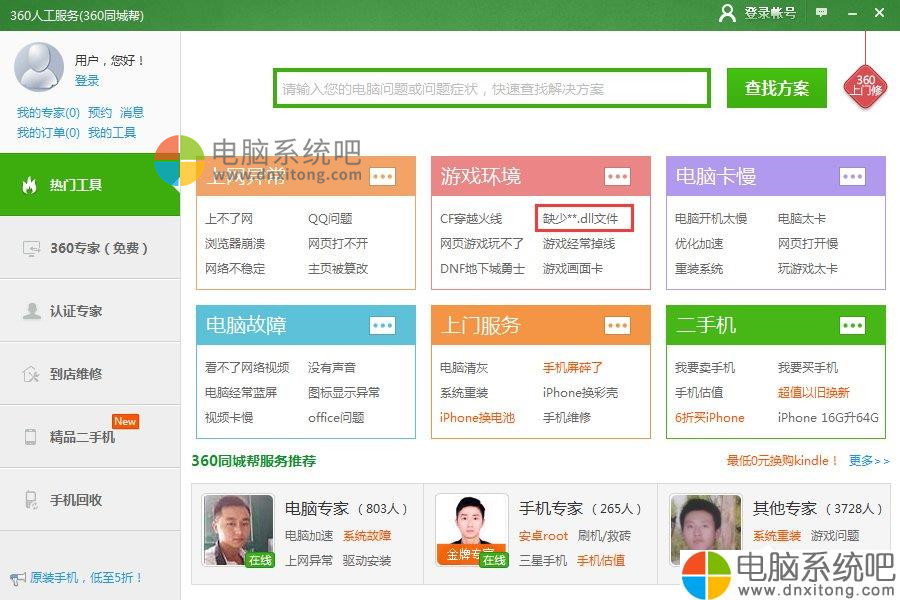The width and height of the screenshot is (900, 600).
Task: Open the 手机专家 expert photo thumbnail
Action: (x=472, y=529)
